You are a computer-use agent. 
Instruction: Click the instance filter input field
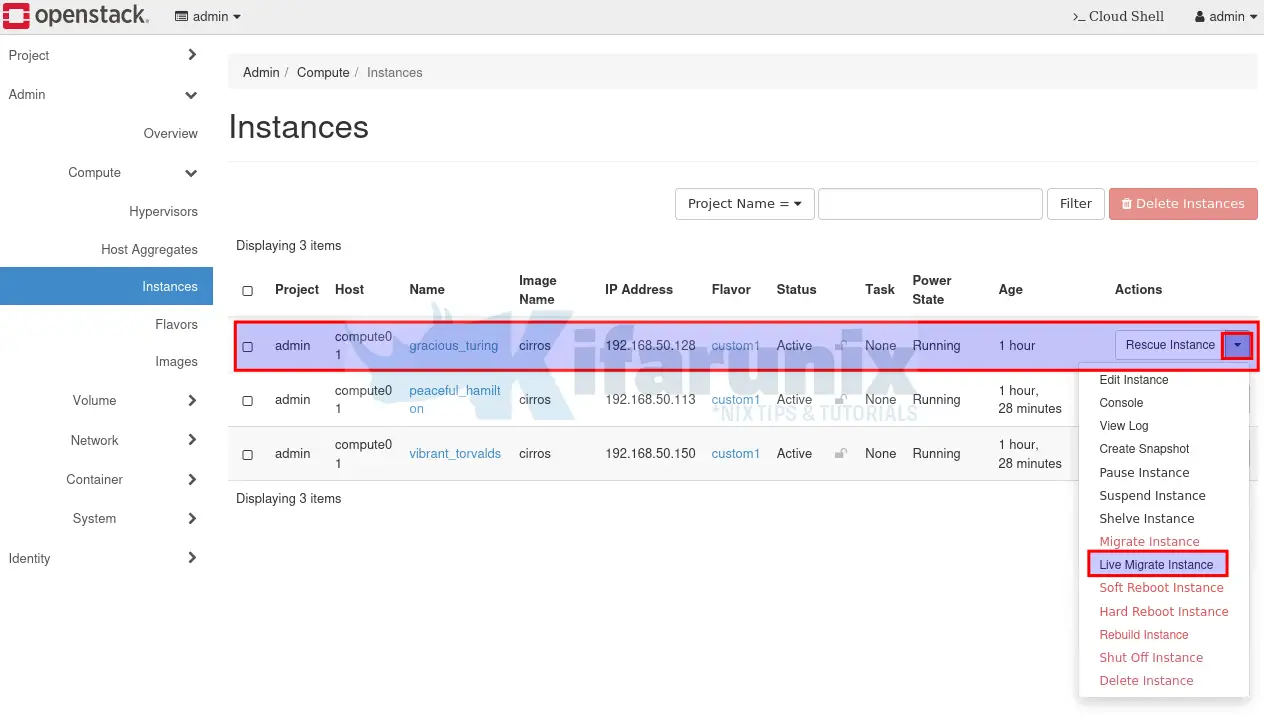(x=929, y=203)
